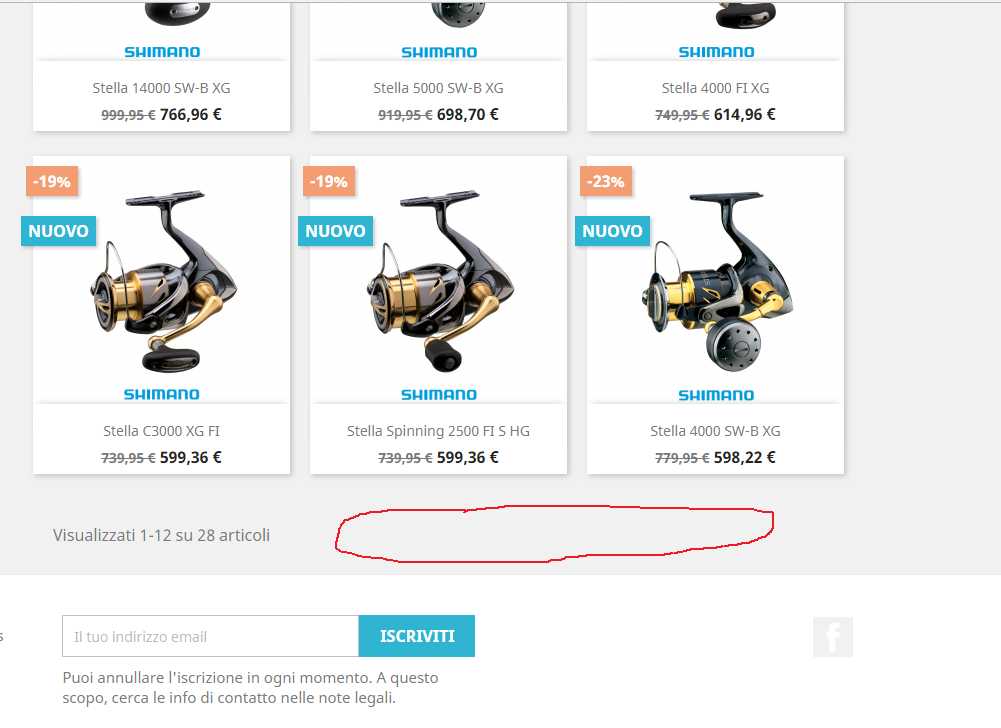1001x728 pixels.
Task: Click Shimano logo under Stella Spinning 2500
Action: 439,395
